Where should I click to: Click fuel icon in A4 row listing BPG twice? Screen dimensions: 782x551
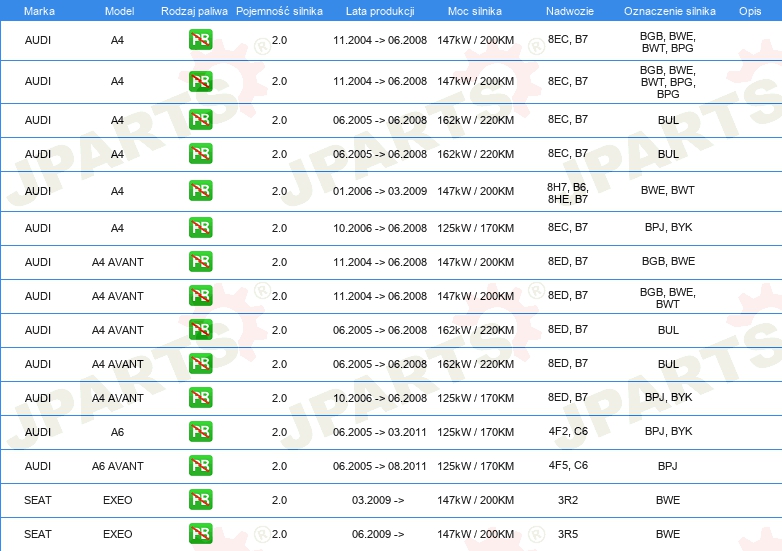200,81
